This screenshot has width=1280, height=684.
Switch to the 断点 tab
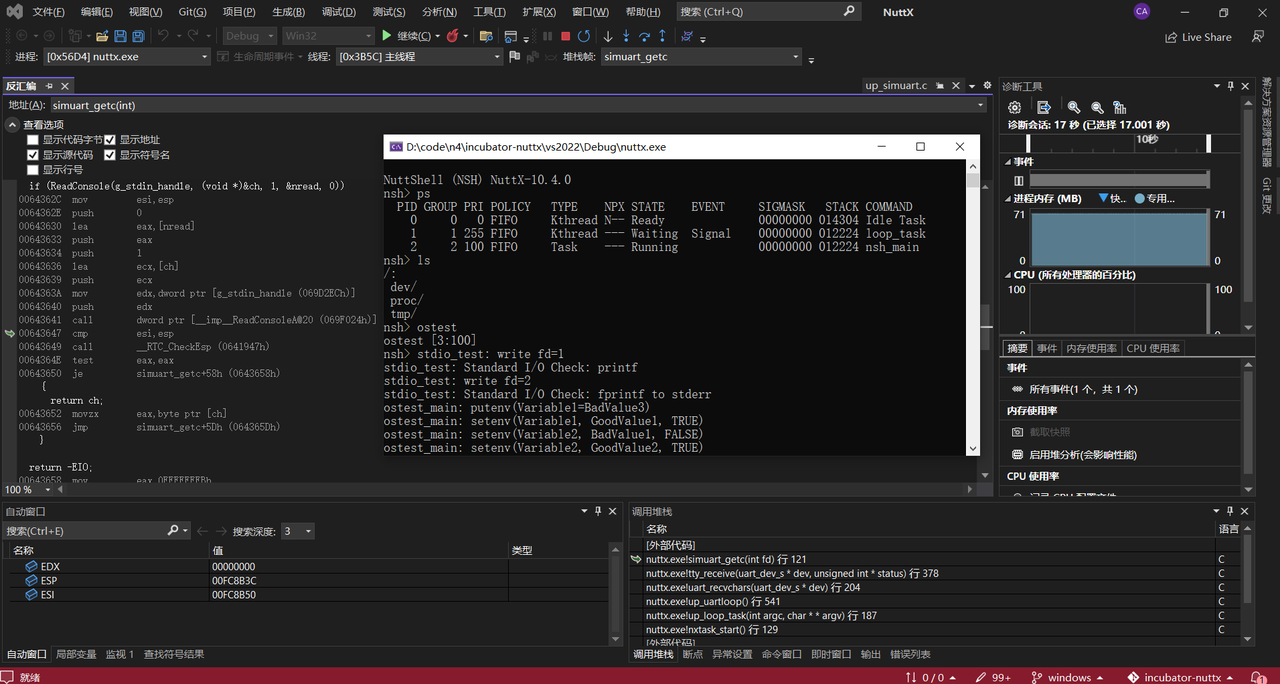[x=693, y=654]
